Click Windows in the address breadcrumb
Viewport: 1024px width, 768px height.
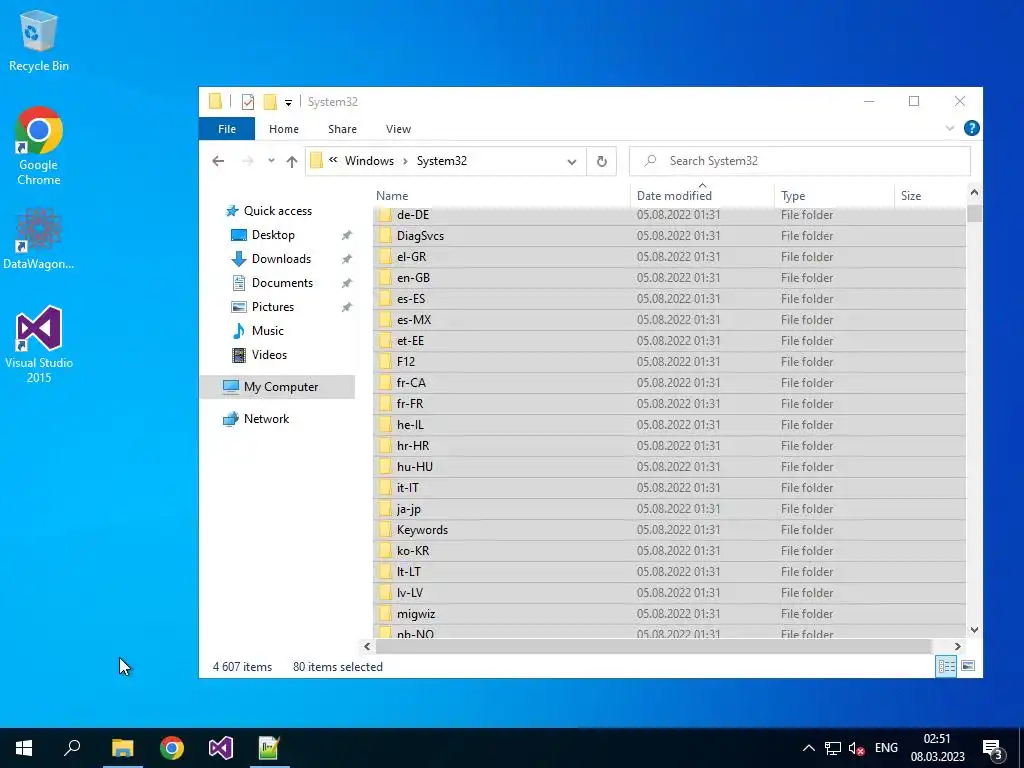coord(369,161)
